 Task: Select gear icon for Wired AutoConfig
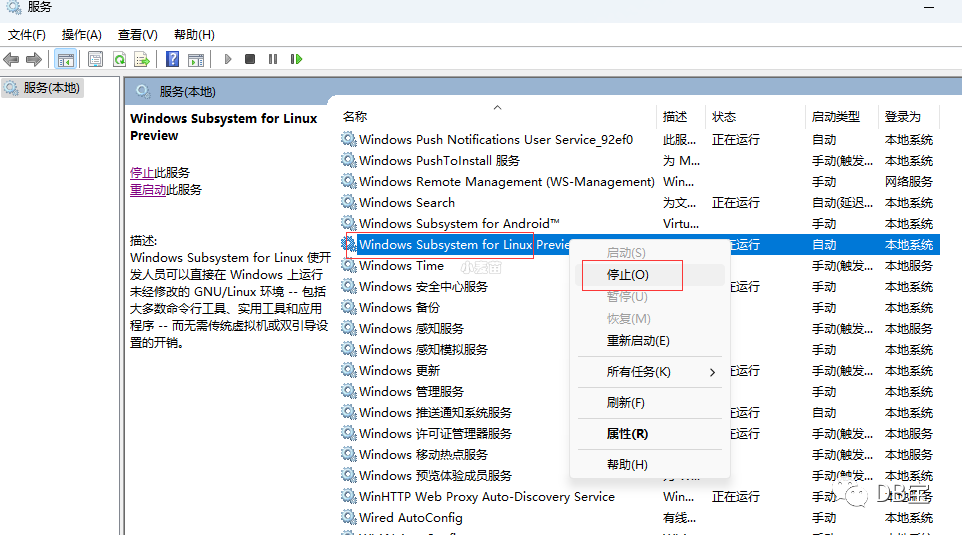[x=348, y=517]
